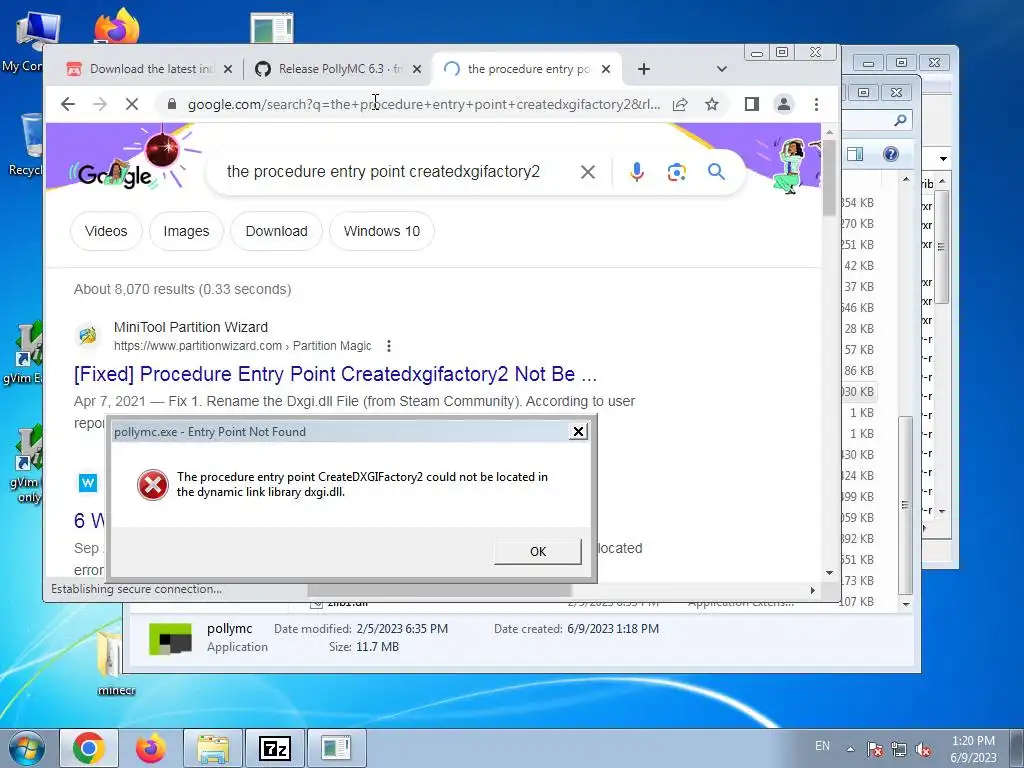Image resolution: width=1024 pixels, height=768 pixels.
Task: Close the Download the latest tab
Action: 227,69
